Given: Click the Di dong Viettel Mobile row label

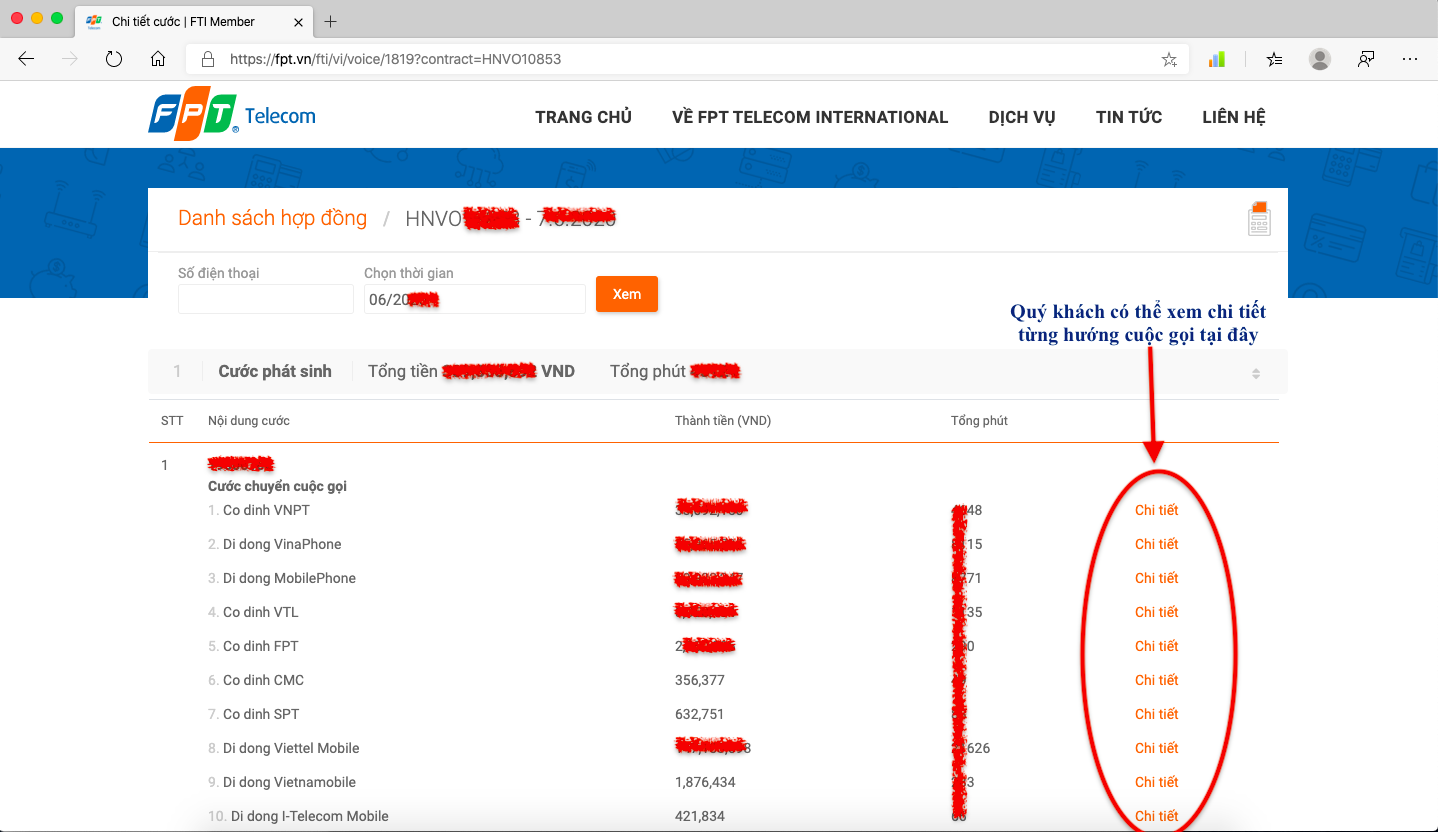Looking at the screenshot, I should click(x=291, y=748).
